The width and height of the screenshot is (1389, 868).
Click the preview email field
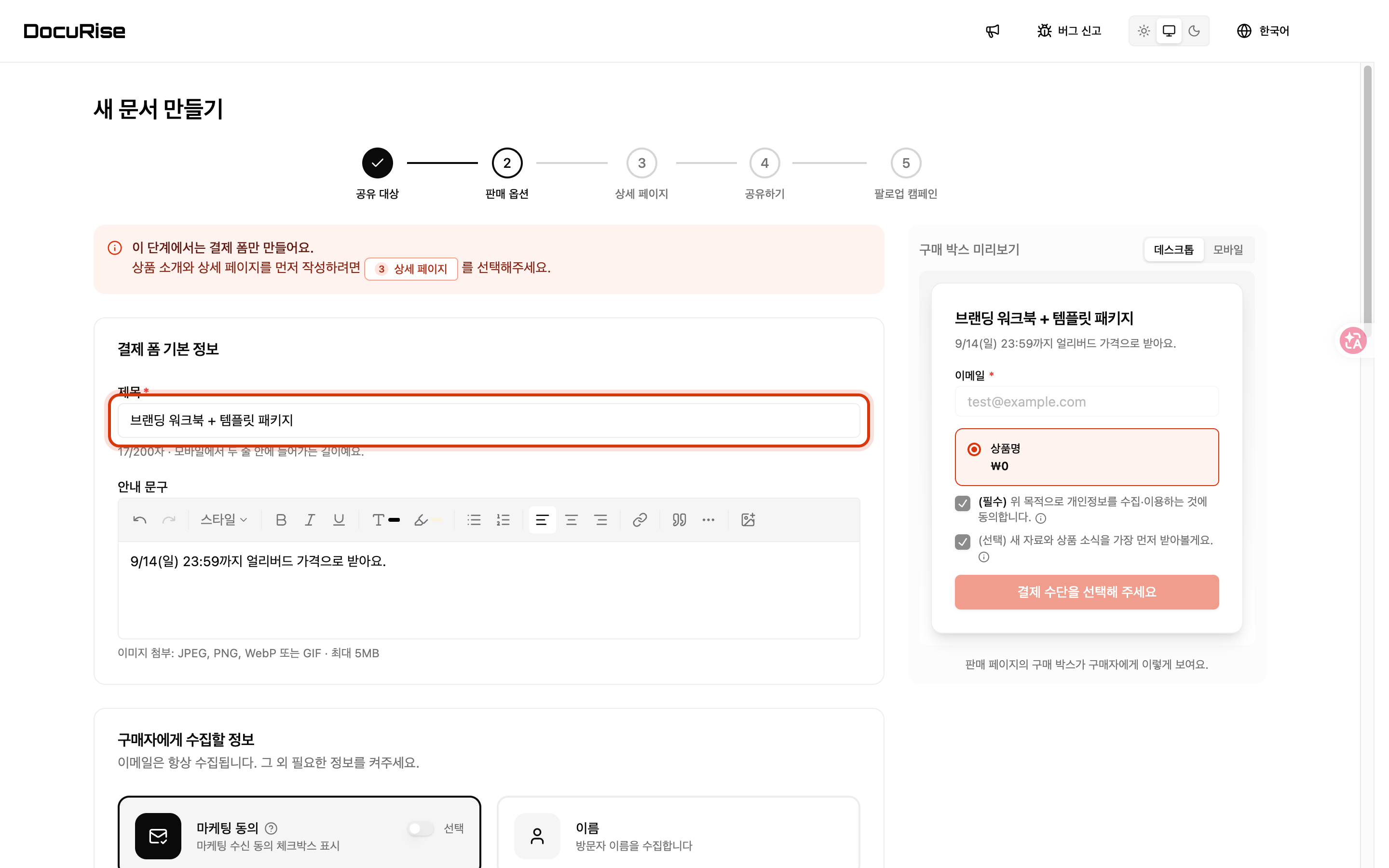[1087, 402]
